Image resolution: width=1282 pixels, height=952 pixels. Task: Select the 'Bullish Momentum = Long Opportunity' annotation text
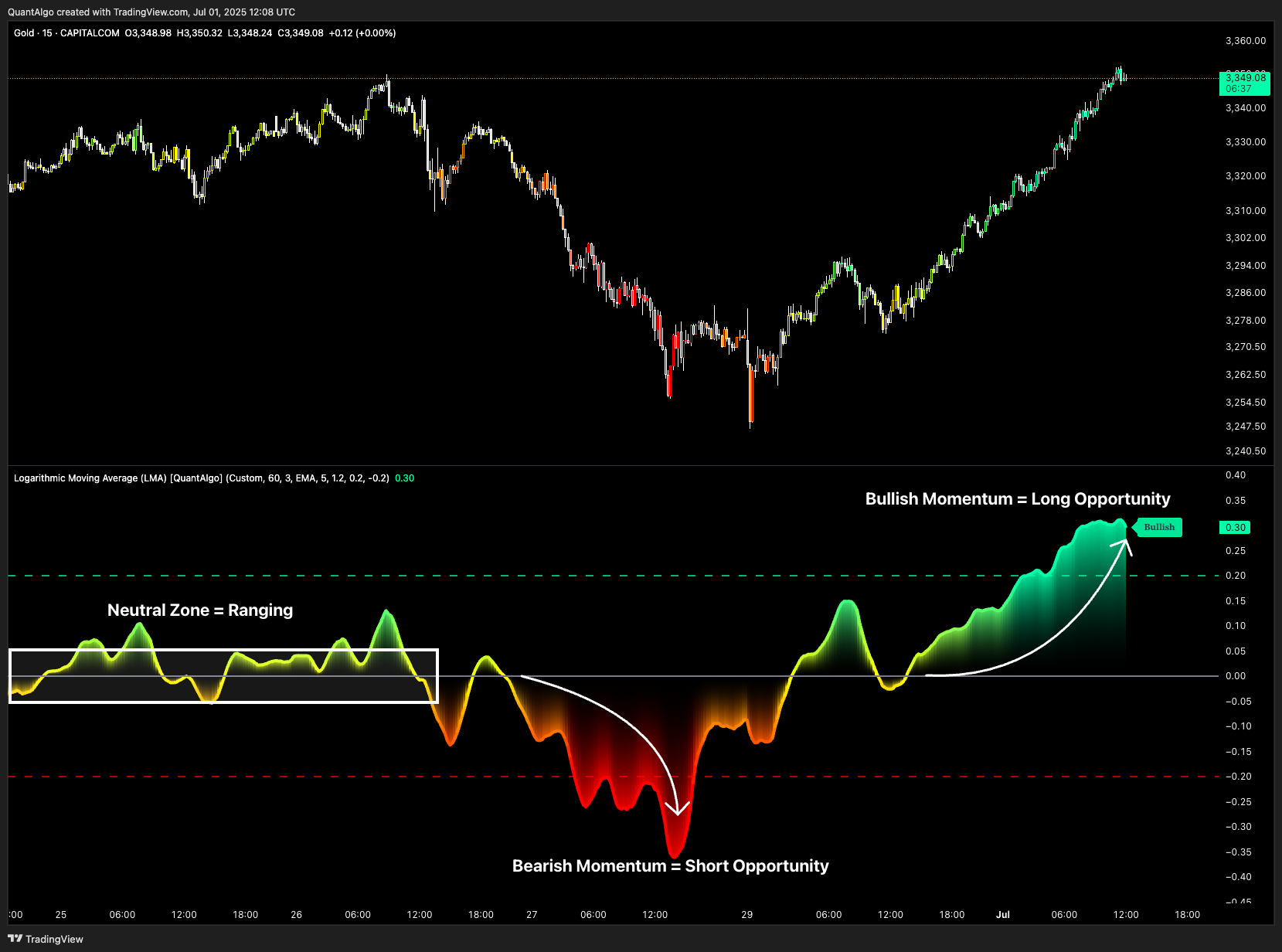(1018, 499)
